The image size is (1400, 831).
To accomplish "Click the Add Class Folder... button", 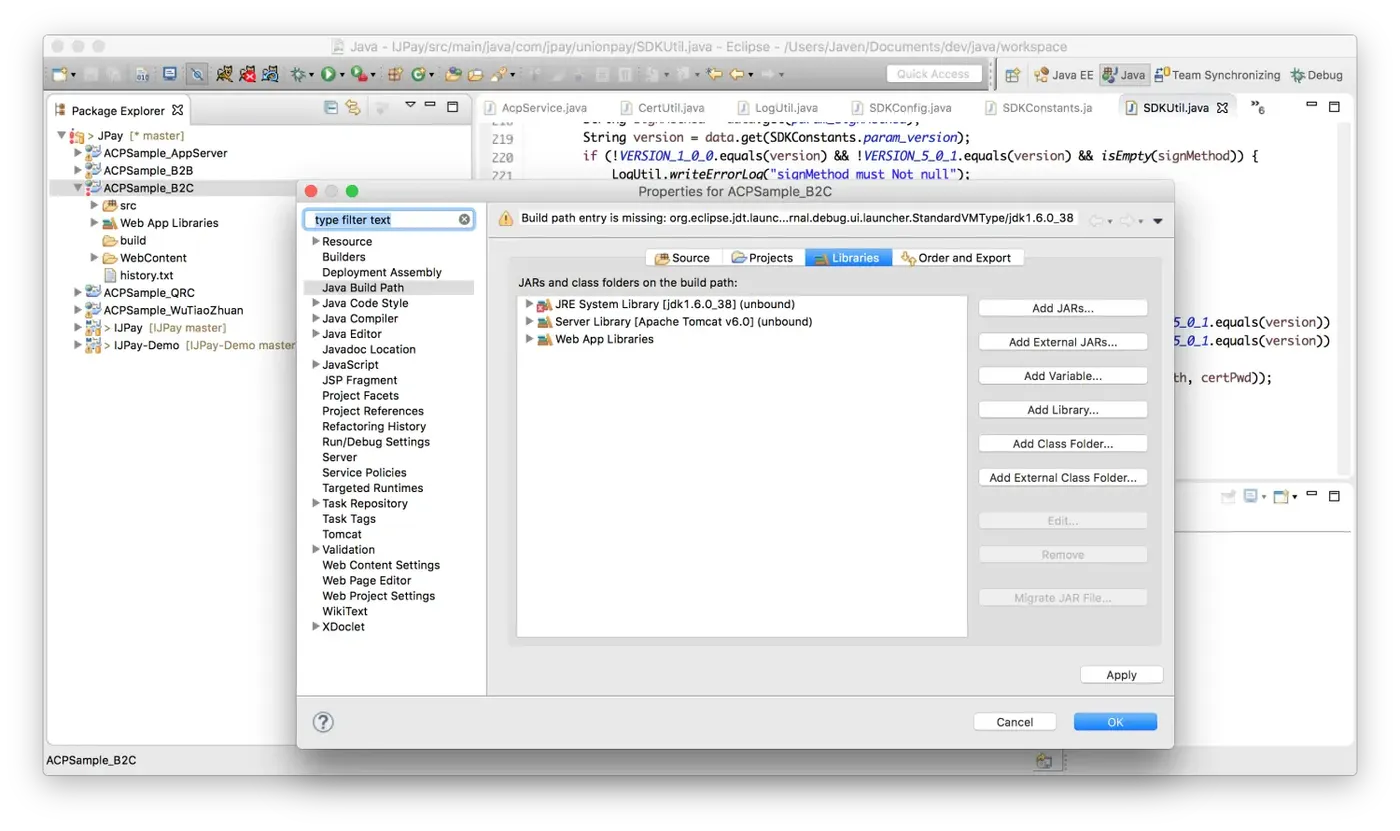I will point(1063,444).
